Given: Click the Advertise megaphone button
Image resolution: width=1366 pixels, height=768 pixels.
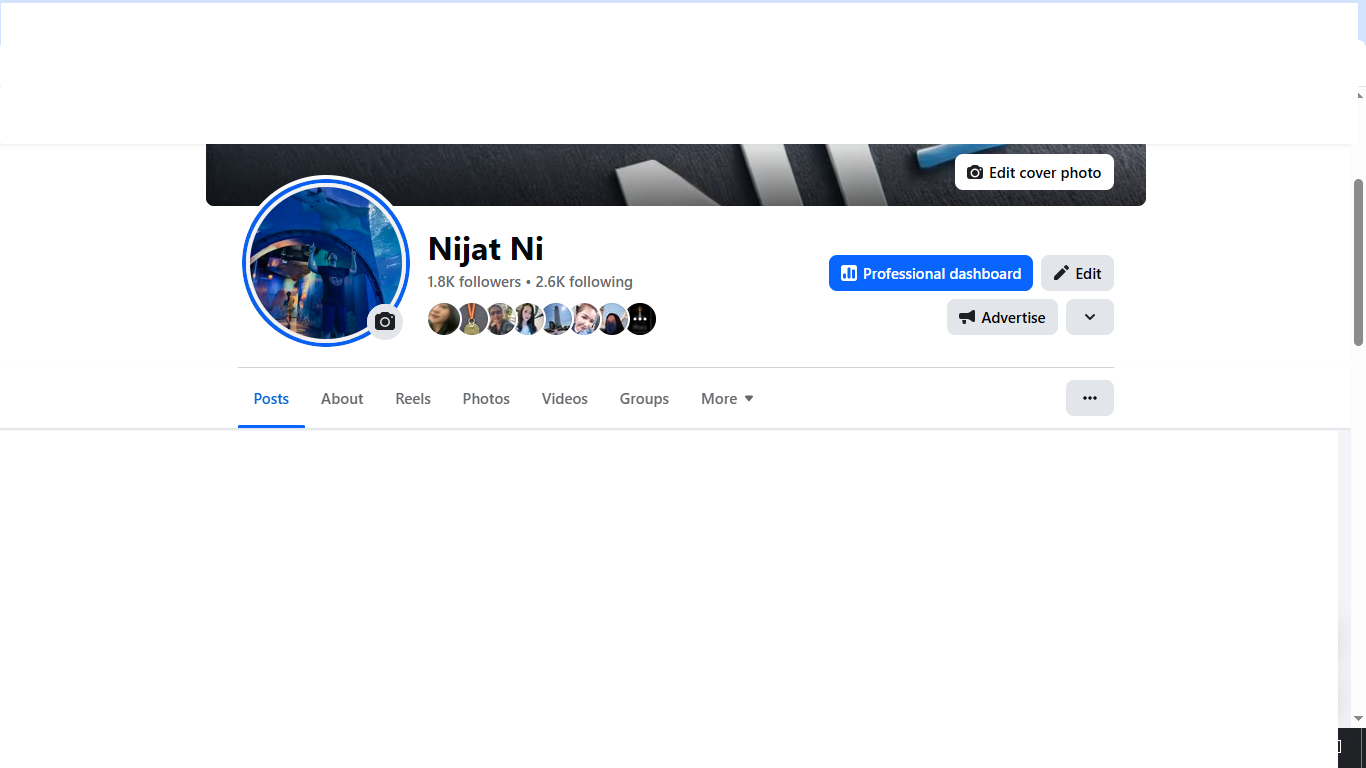Looking at the screenshot, I should [1002, 317].
